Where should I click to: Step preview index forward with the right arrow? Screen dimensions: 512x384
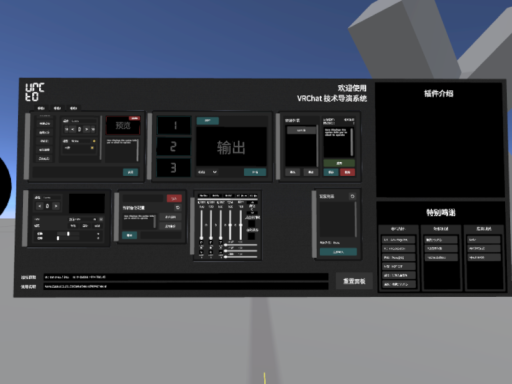tap(86, 129)
